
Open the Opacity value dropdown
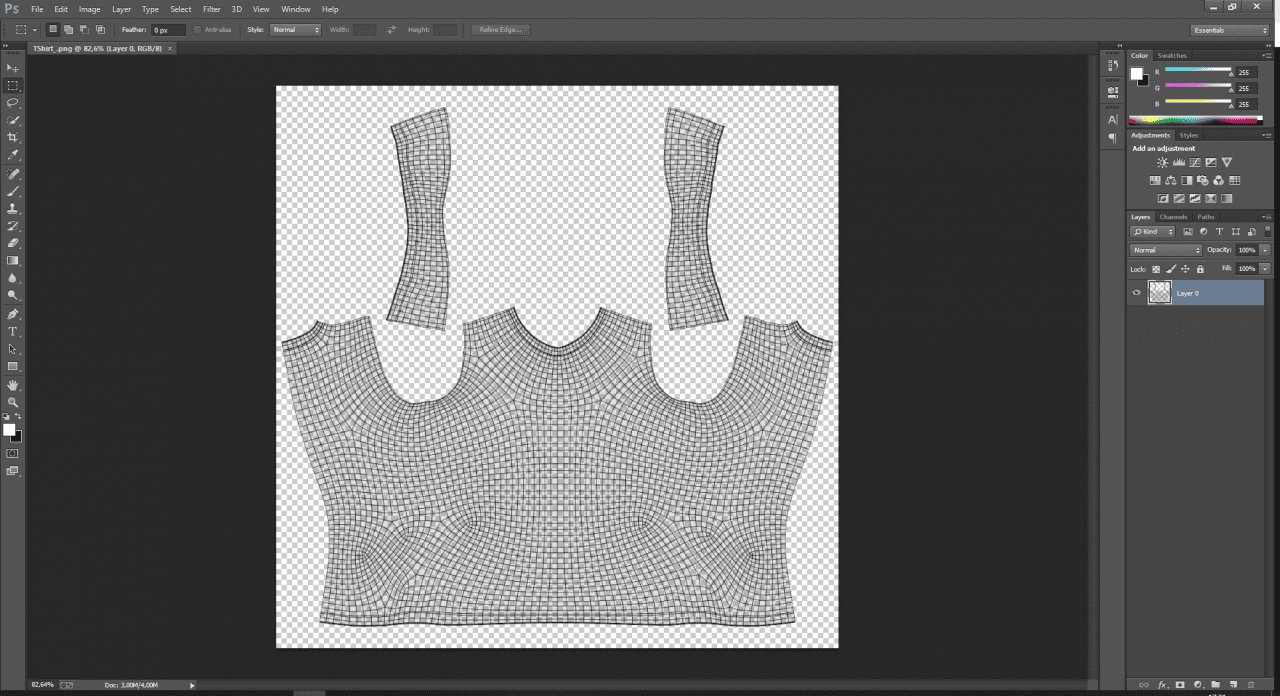tap(1264, 250)
